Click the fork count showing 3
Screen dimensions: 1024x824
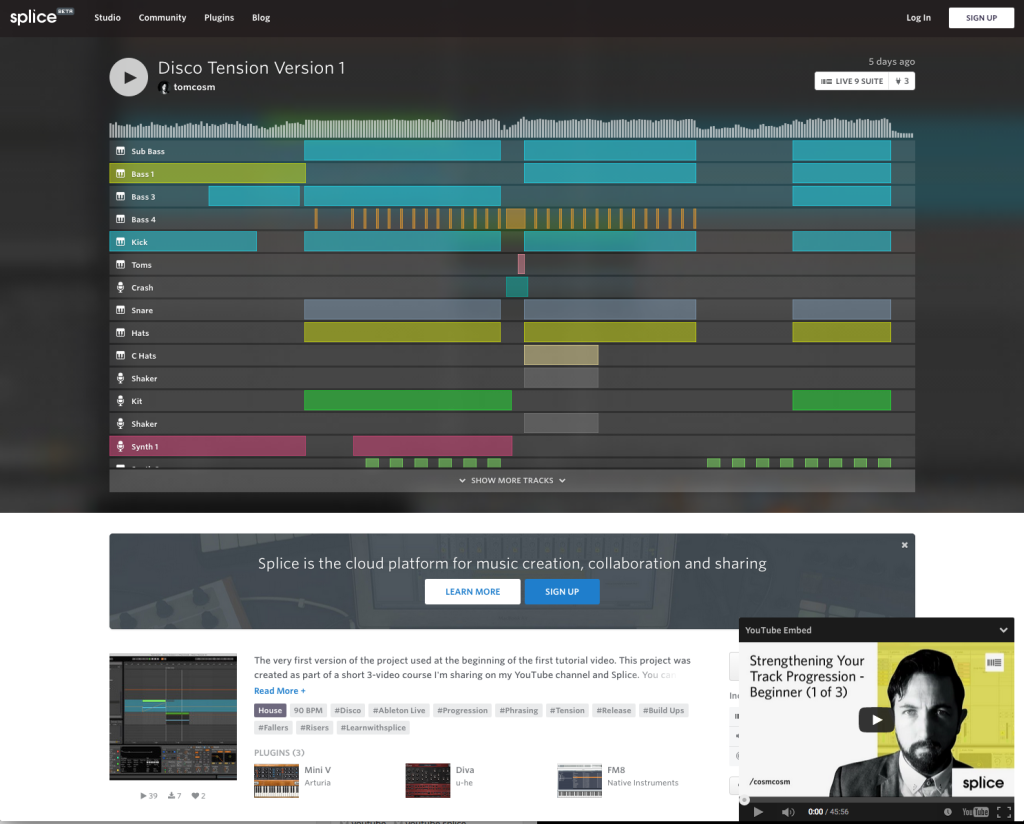pyautogui.click(x=902, y=81)
